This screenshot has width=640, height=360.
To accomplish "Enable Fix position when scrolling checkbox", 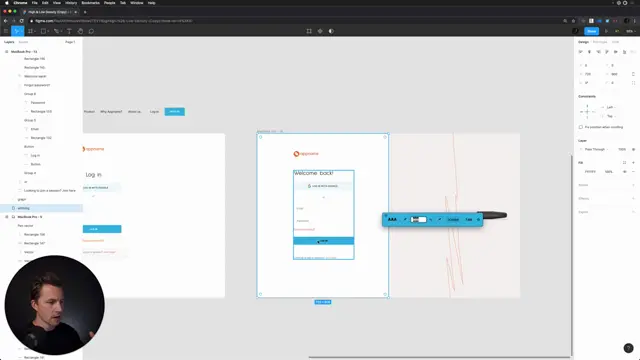I will click(581, 127).
